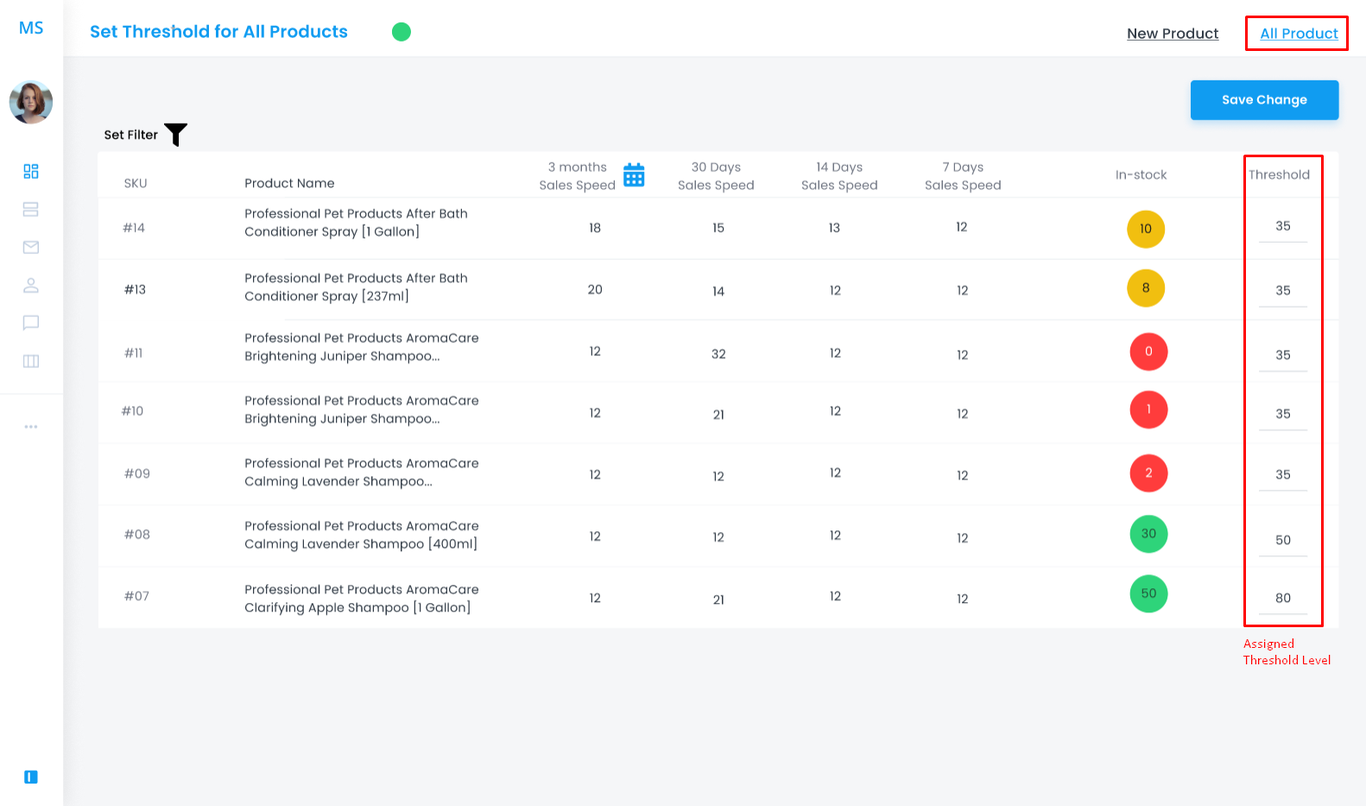Click green in-stock badge showing 50

click(x=1149, y=594)
